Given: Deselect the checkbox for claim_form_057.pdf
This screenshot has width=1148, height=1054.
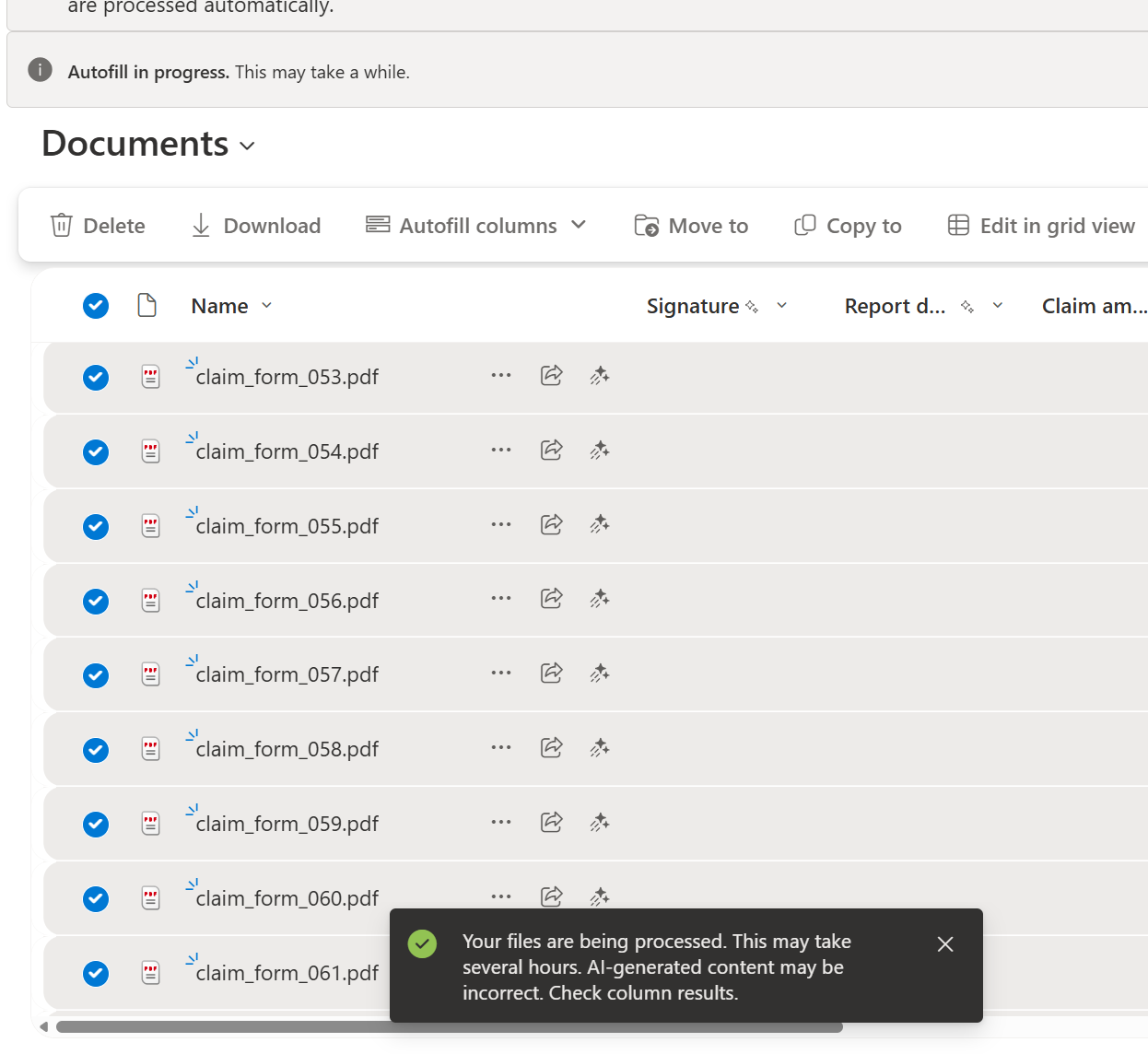Looking at the screenshot, I should pyautogui.click(x=96, y=675).
